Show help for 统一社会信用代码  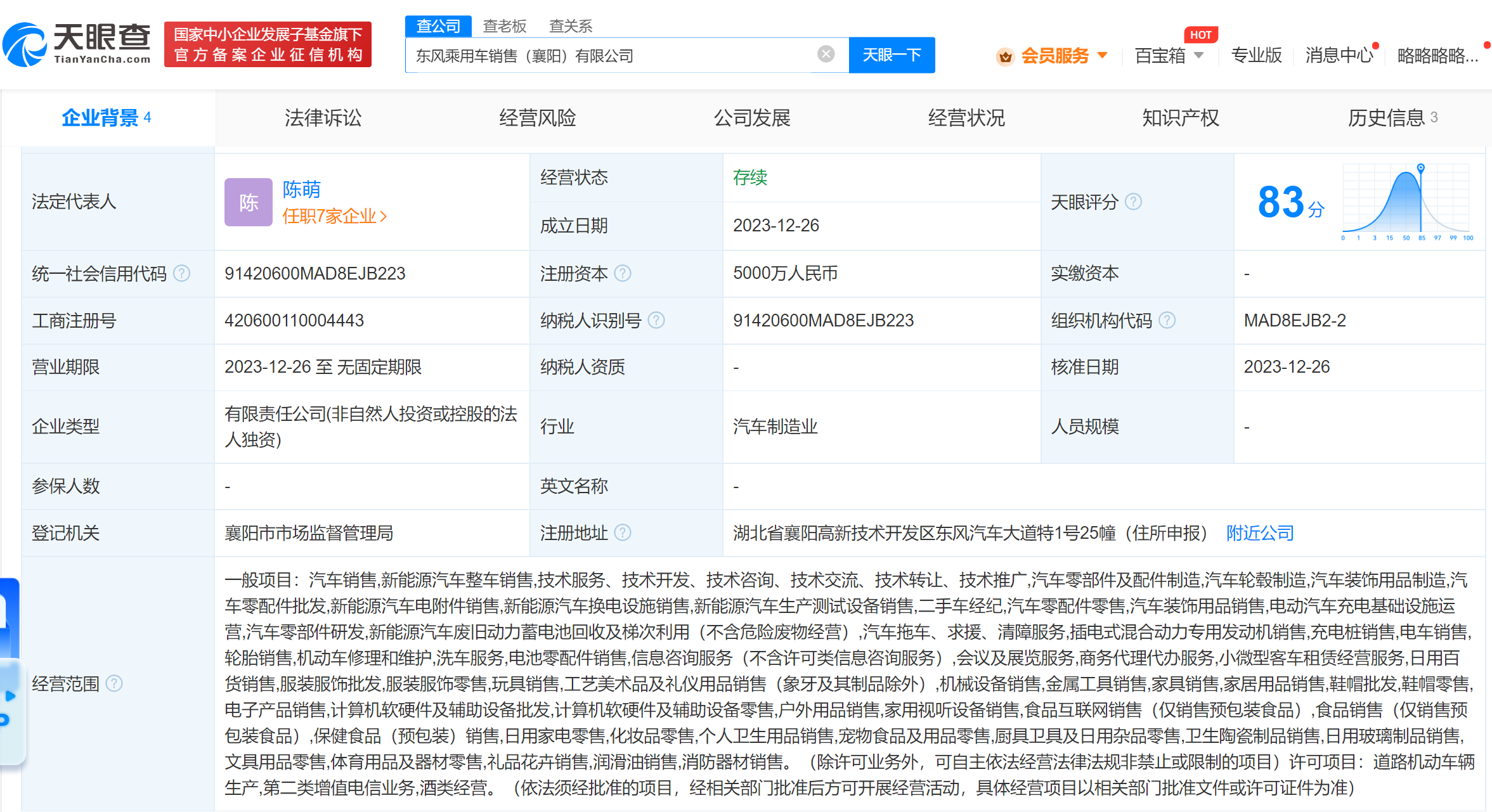182,273
